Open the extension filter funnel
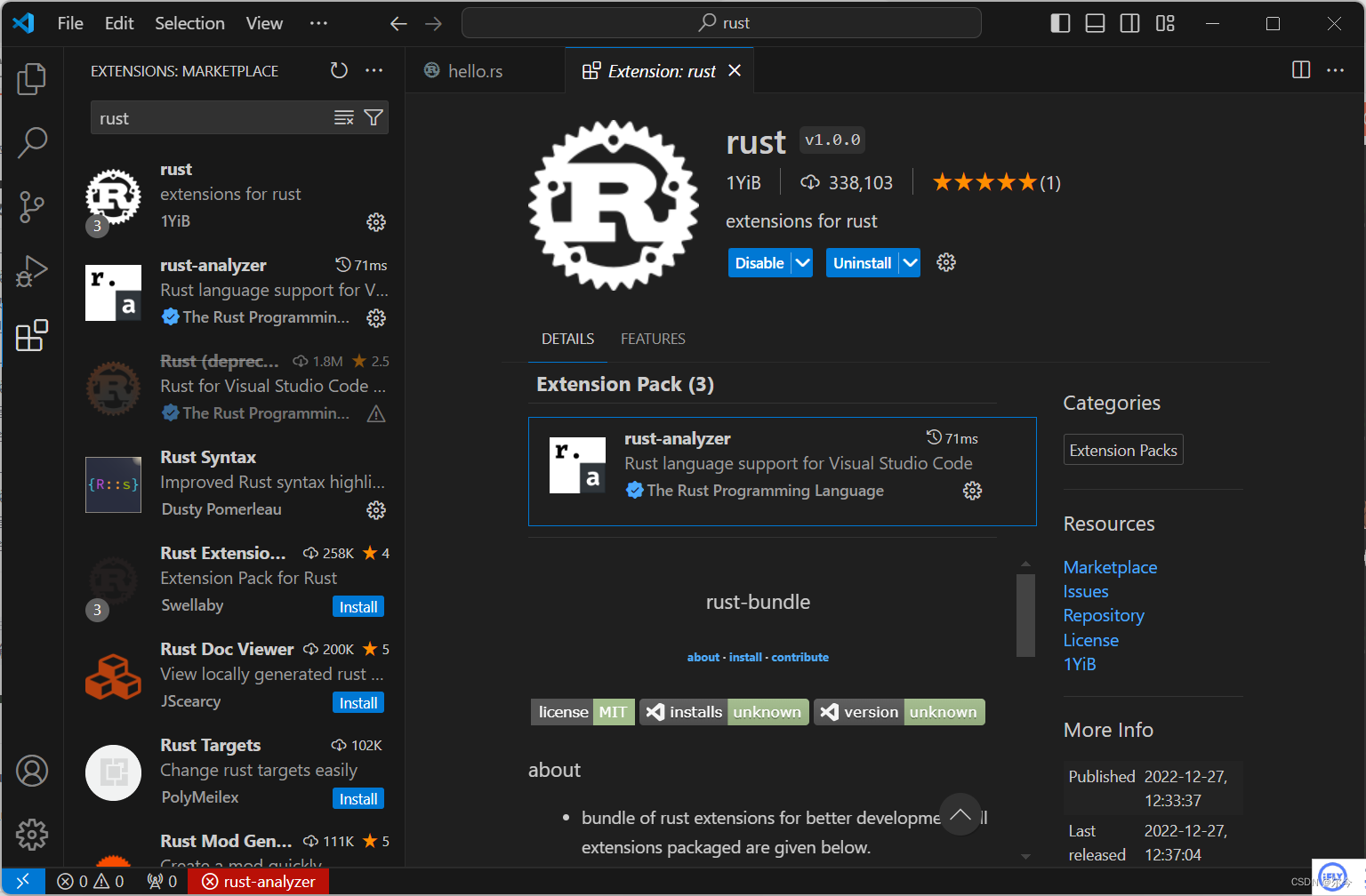Image resolution: width=1366 pixels, height=896 pixels. coord(374,118)
